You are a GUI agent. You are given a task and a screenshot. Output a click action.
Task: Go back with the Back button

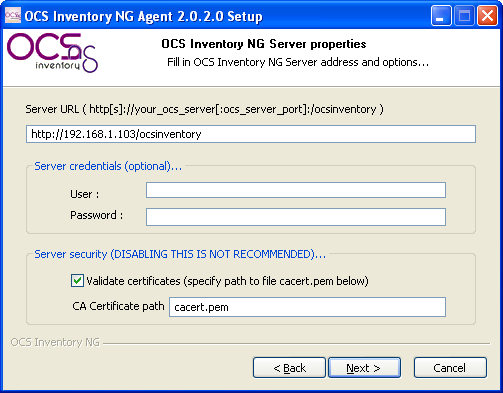point(289,368)
